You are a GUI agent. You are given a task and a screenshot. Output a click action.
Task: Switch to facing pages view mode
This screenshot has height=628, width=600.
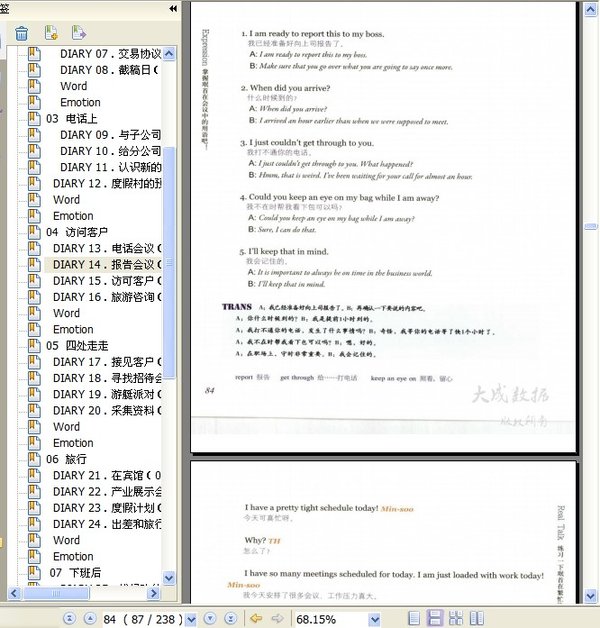[477, 618]
